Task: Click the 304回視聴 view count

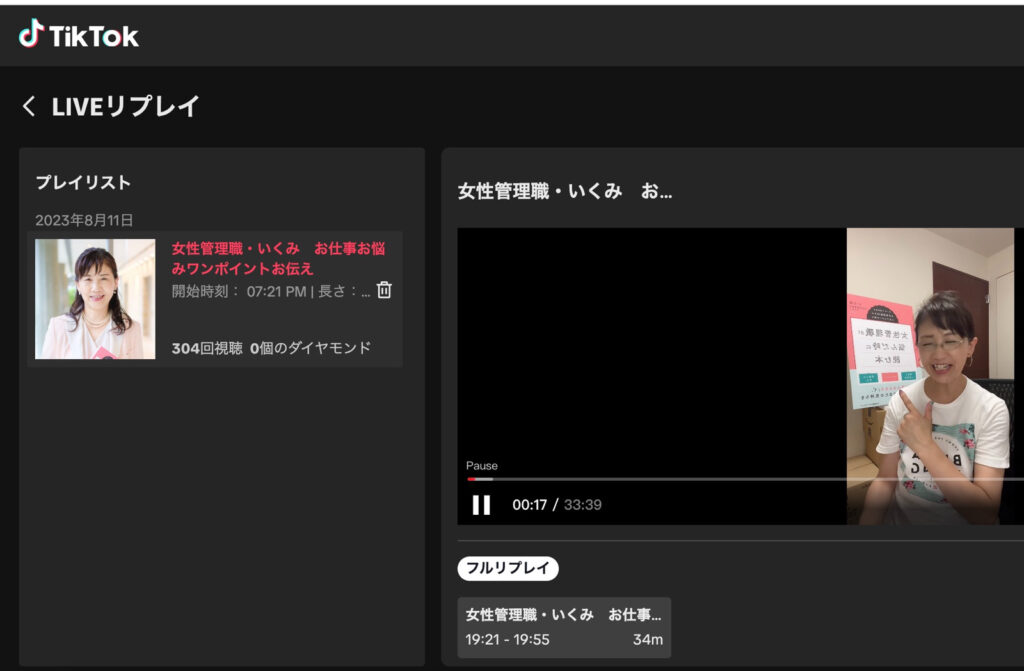Action: [206, 348]
